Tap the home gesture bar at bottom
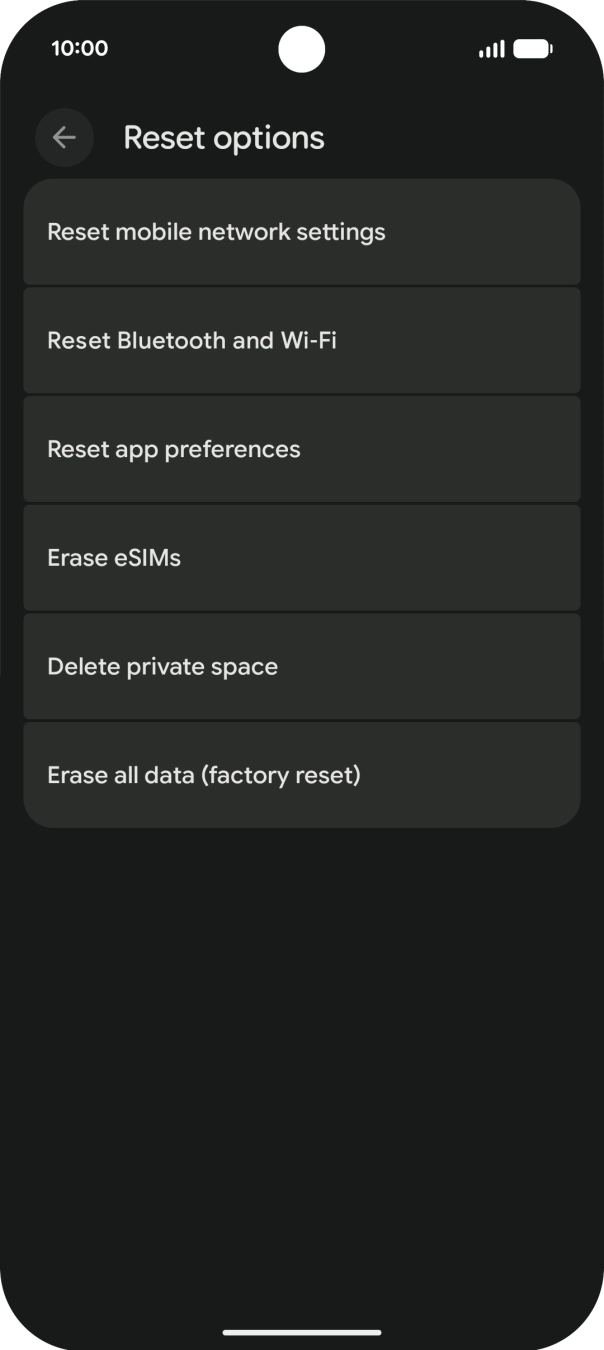Viewport: 604px width, 1350px height. [x=301, y=1331]
